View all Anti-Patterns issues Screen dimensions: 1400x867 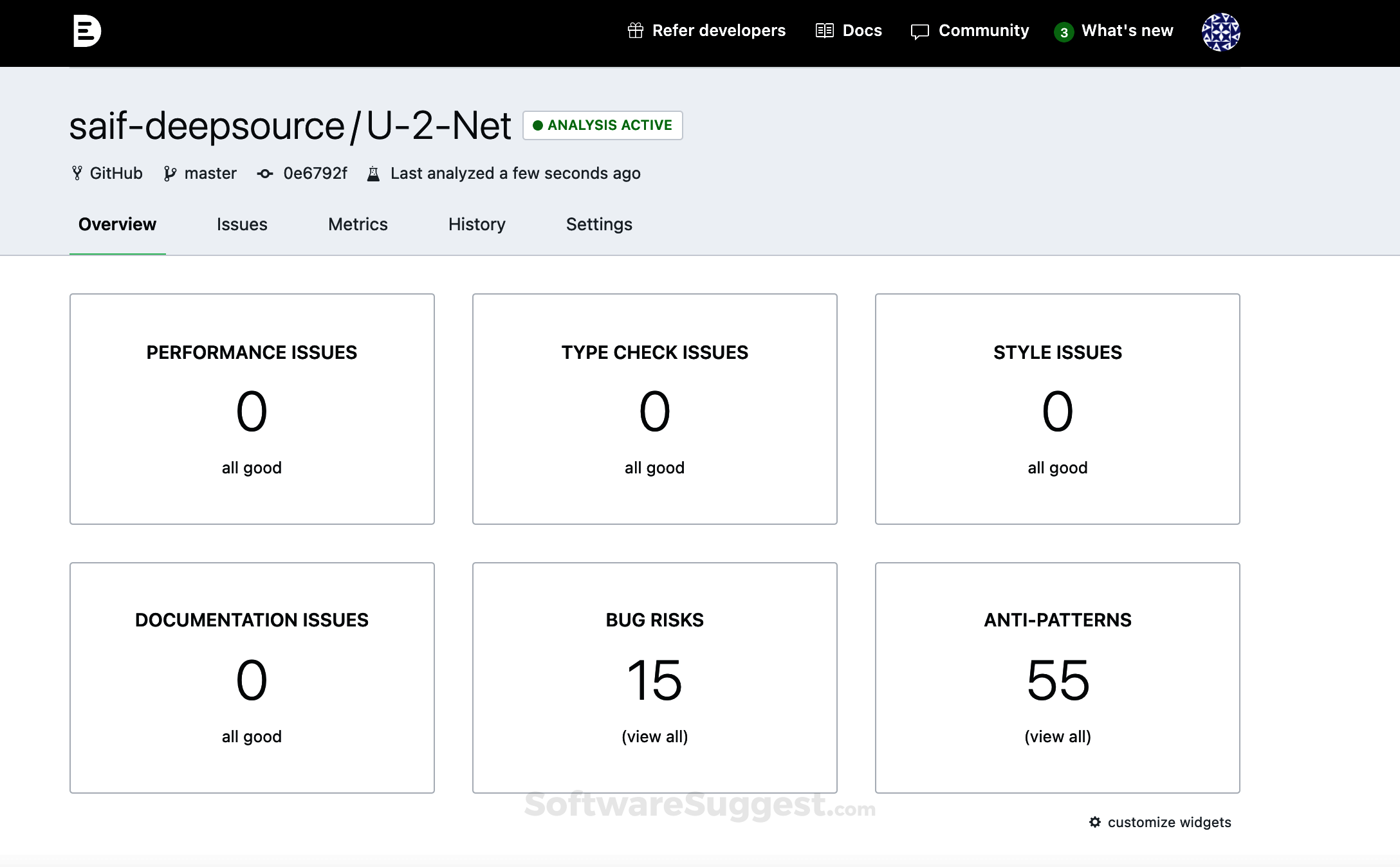[x=1057, y=736]
